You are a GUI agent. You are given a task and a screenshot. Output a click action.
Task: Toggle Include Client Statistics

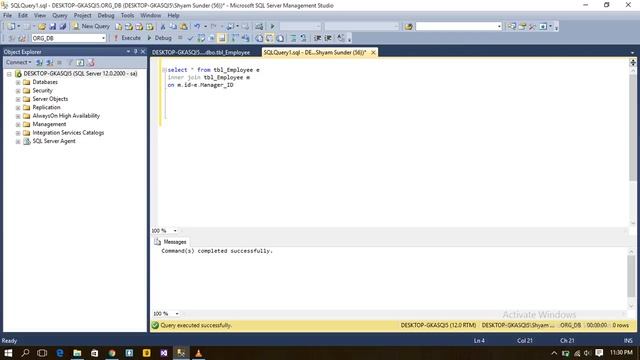click(245, 38)
